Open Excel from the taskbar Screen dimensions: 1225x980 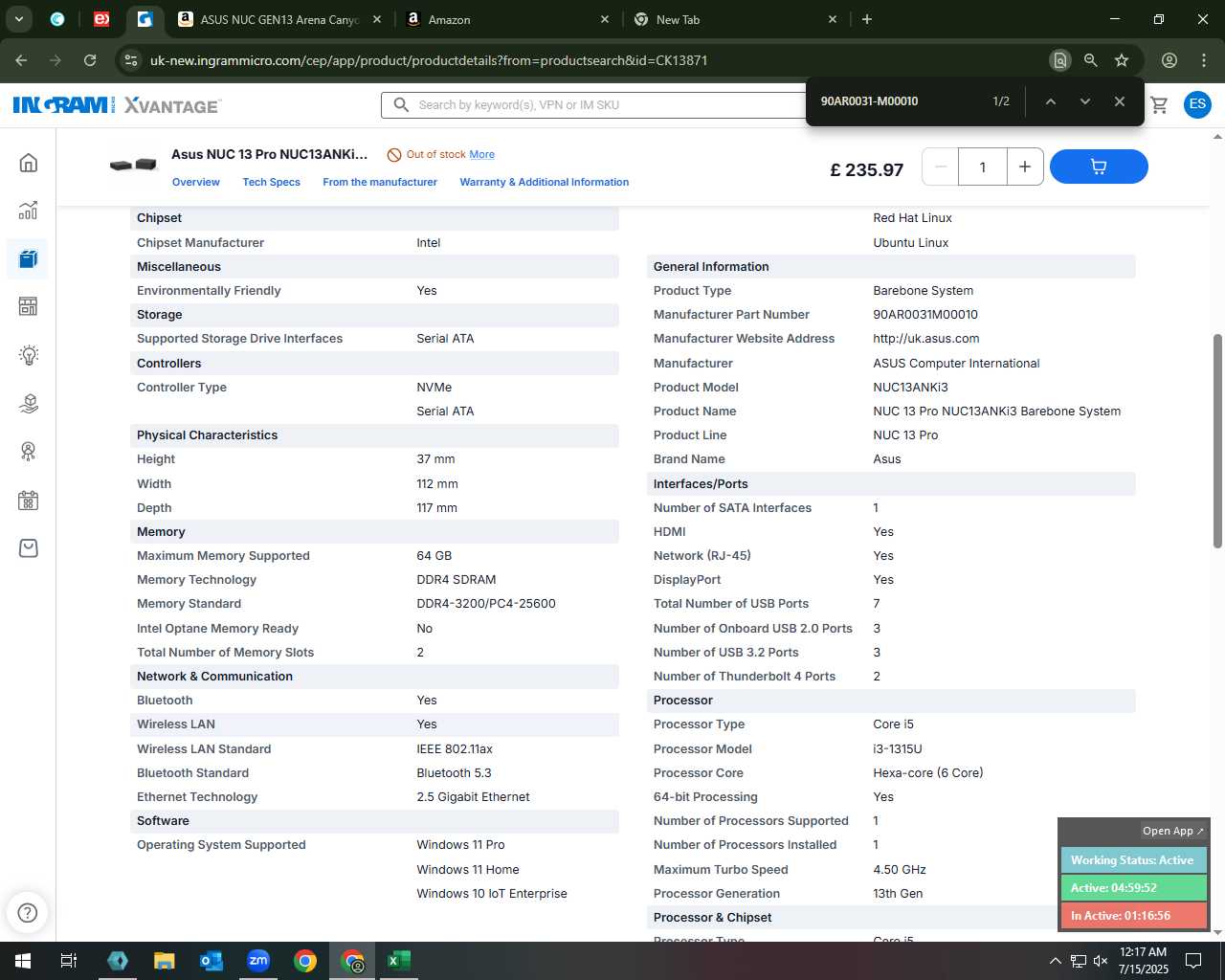(x=399, y=961)
